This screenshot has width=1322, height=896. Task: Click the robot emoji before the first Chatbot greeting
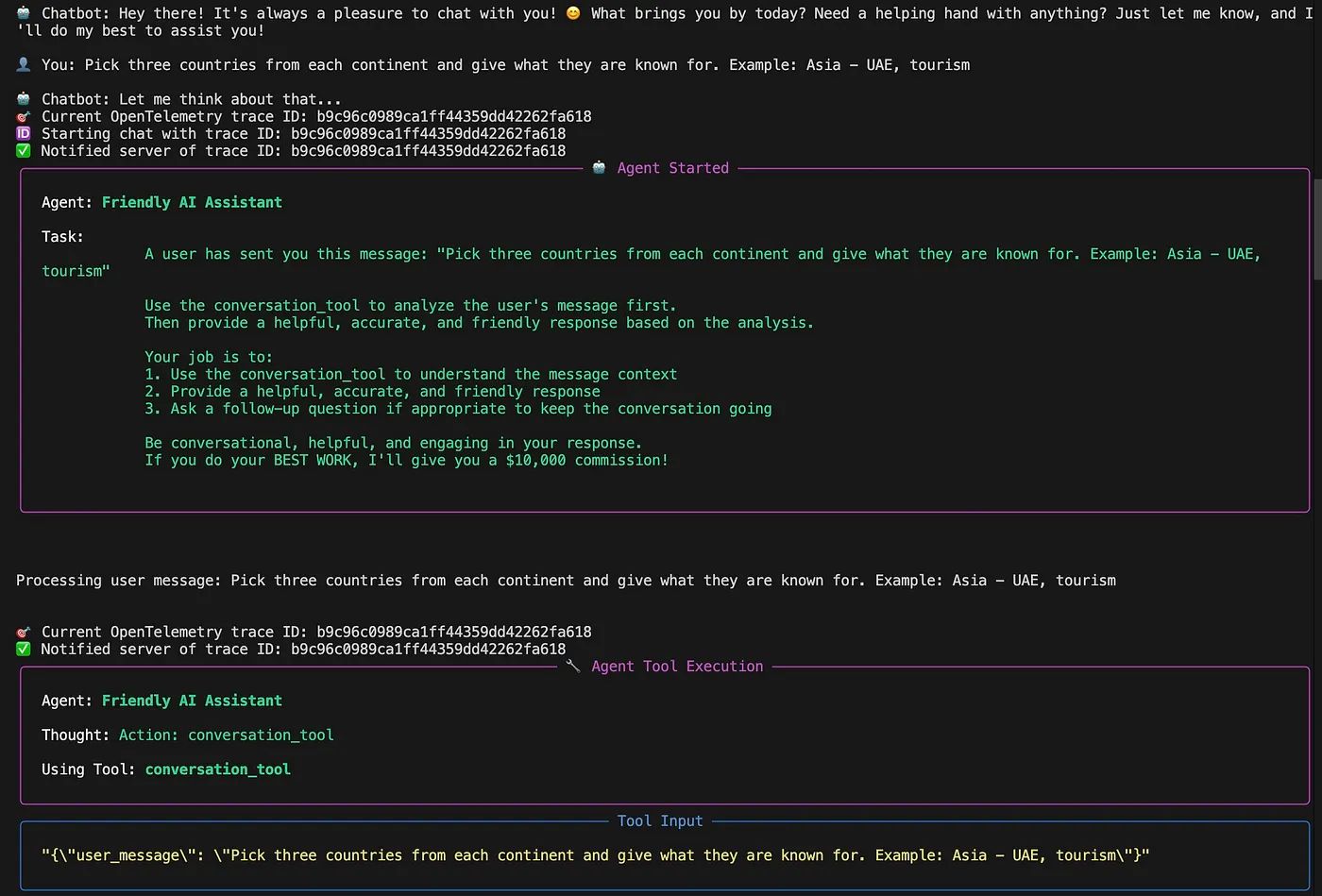click(x=24, y=13)
